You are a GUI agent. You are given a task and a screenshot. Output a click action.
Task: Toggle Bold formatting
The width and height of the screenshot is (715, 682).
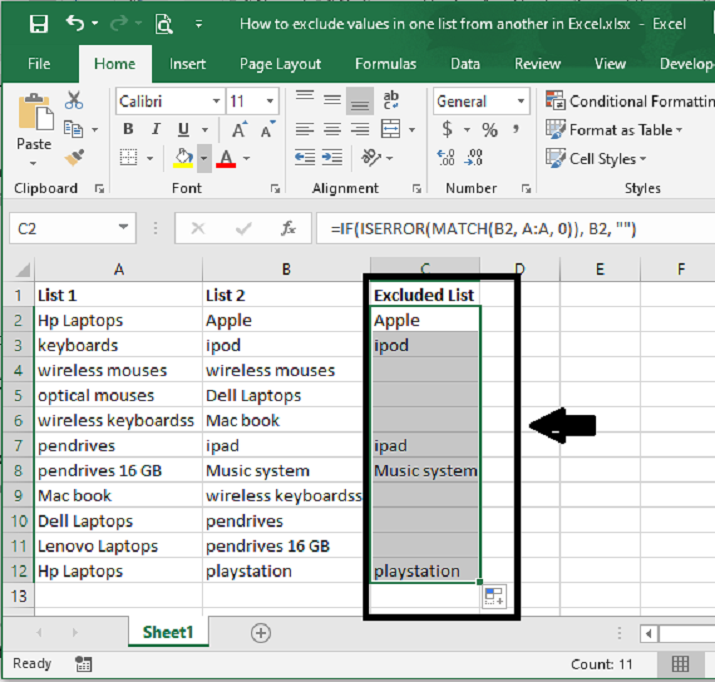(x=127, y=130)
